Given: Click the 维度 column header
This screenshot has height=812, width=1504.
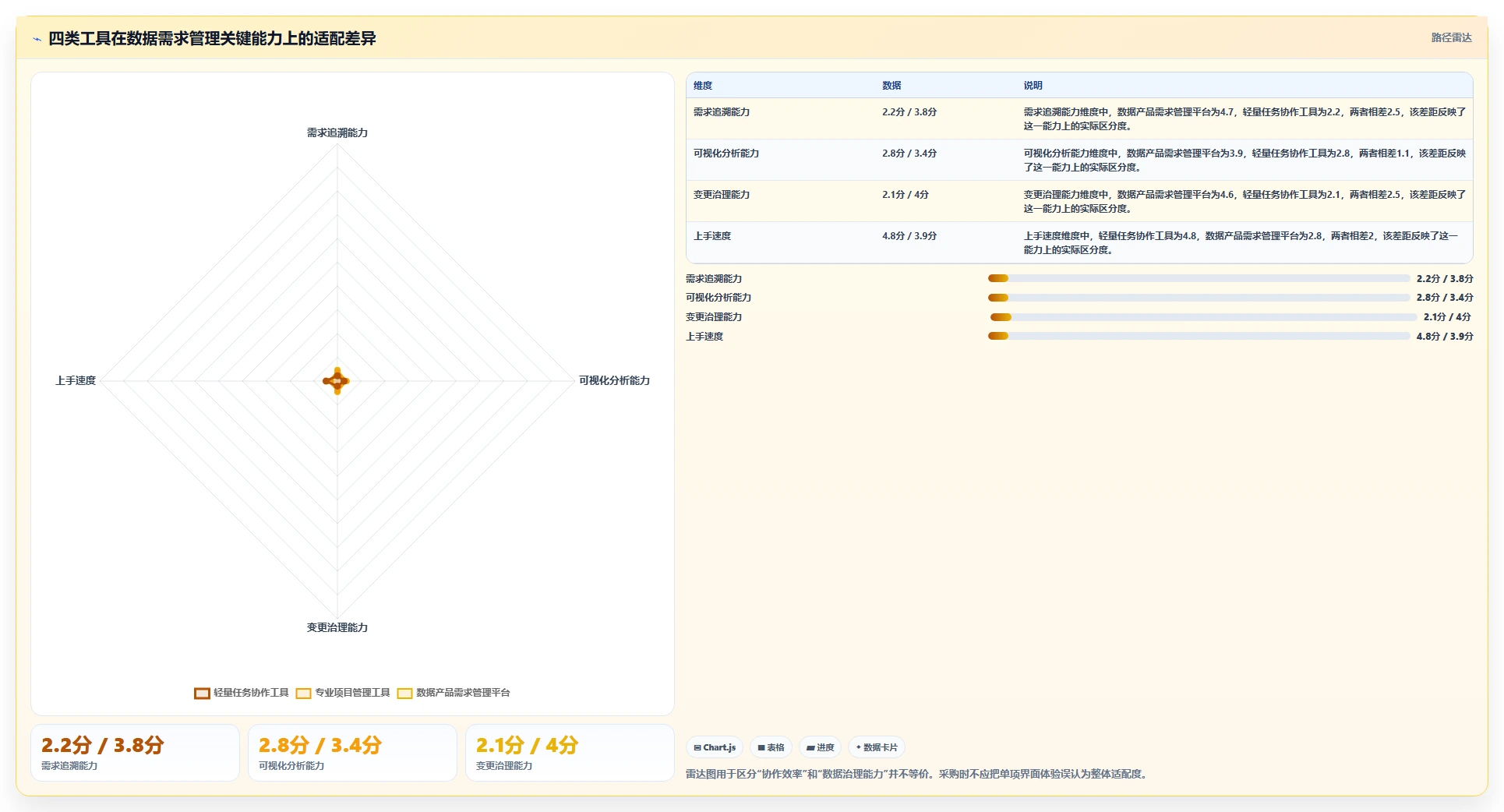Looking at the screenshot, I should coord(703,86).
